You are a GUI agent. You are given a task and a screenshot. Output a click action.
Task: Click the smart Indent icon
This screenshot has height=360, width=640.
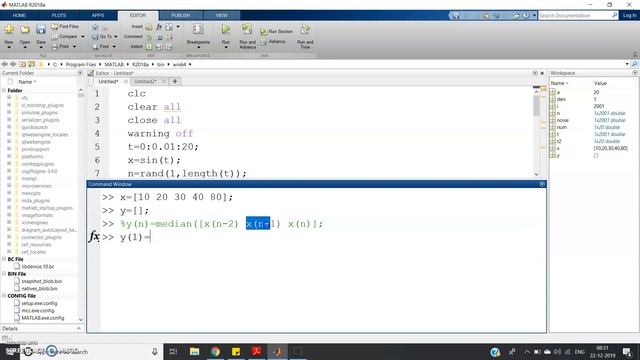tap(149, 47)
